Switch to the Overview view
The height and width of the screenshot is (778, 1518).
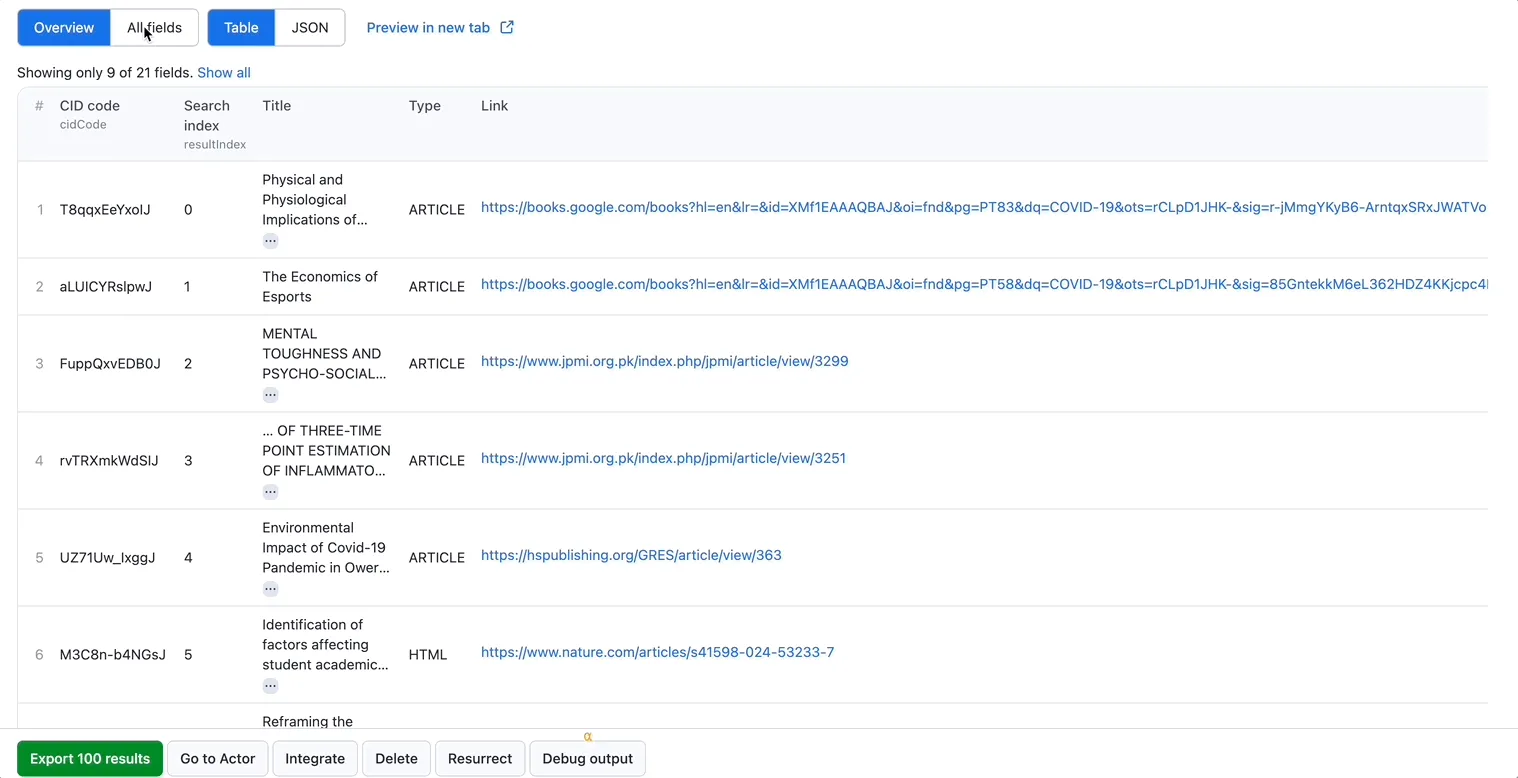[64, 27]
